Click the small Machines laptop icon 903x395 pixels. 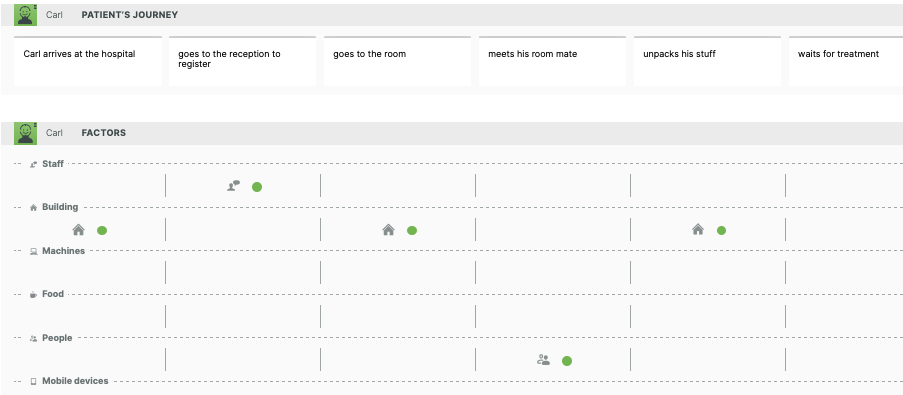(x=33, y=252)
